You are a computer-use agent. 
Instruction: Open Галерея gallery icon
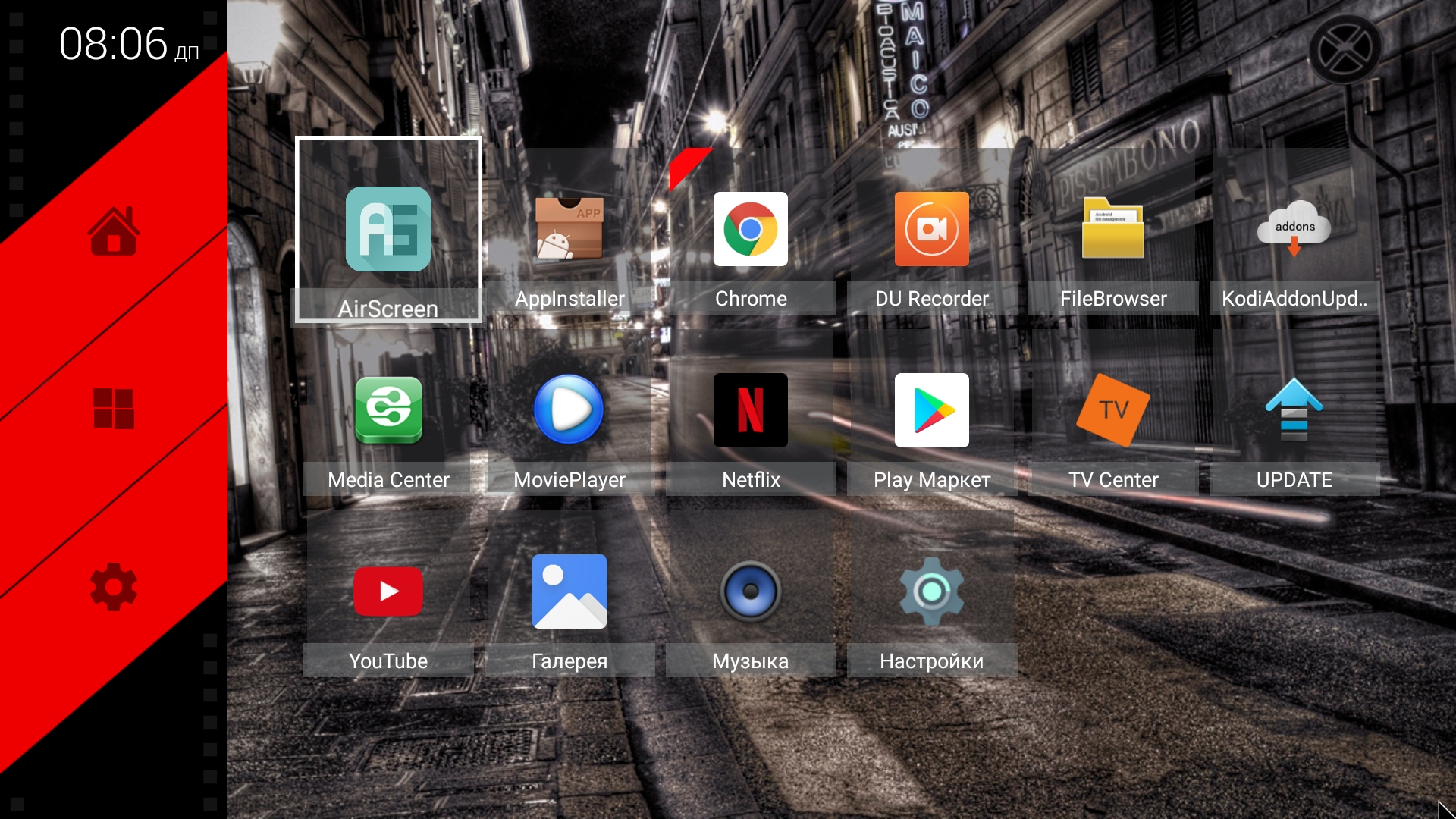[x=570, y=591]
